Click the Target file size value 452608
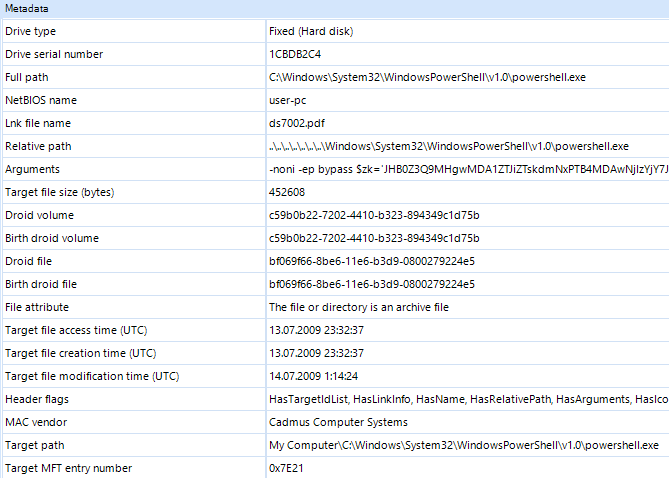This screenshot has width=669, height=478. [287, 192]
